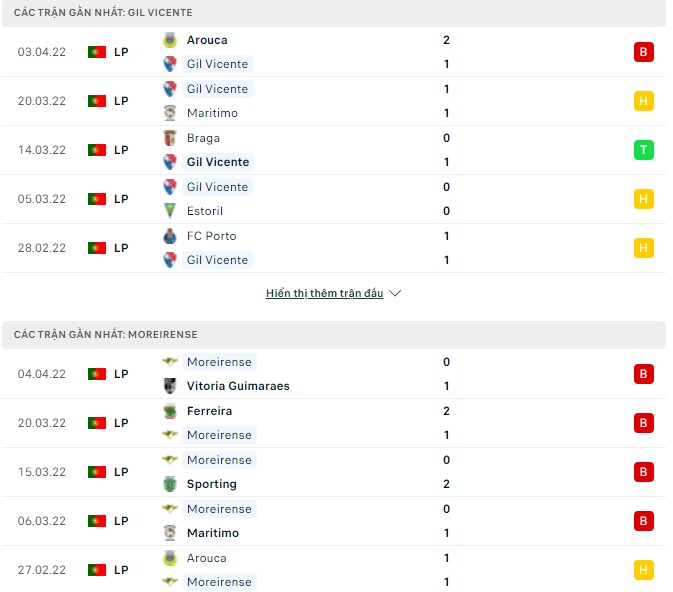Click the Vitoria Guimaraes crest icon
The height and width of the screenshot is (592, 673).
[x=169, y=386]
